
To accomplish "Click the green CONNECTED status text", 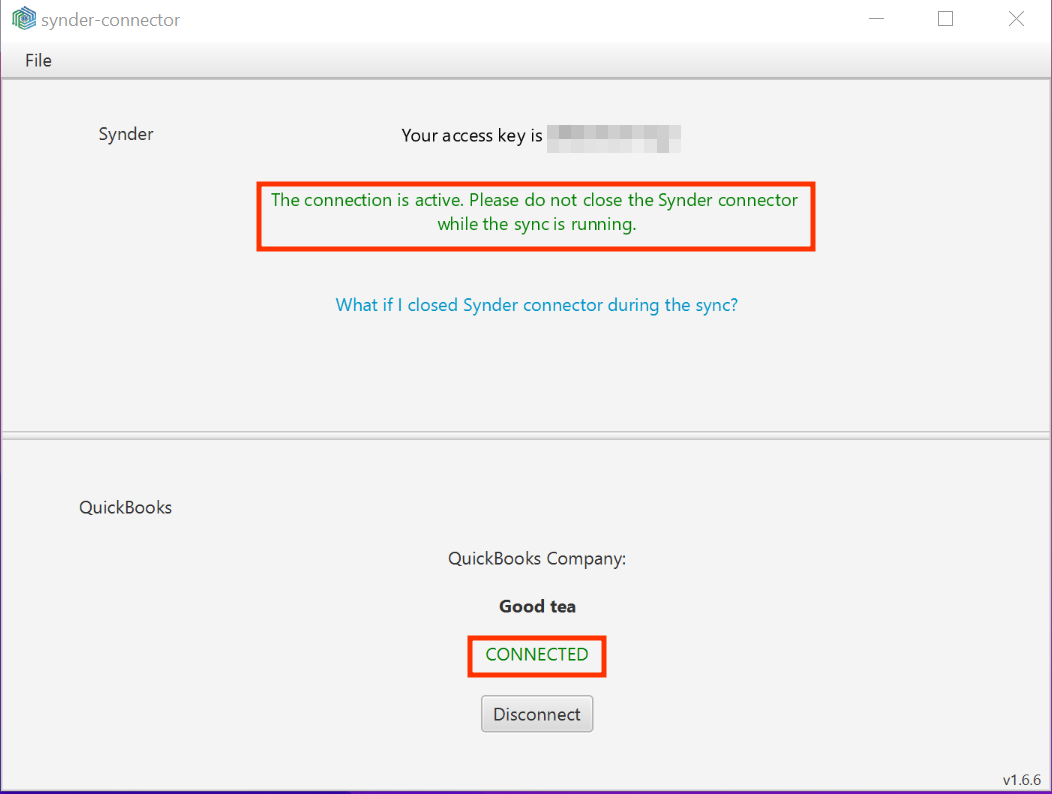I will (537, 654).
